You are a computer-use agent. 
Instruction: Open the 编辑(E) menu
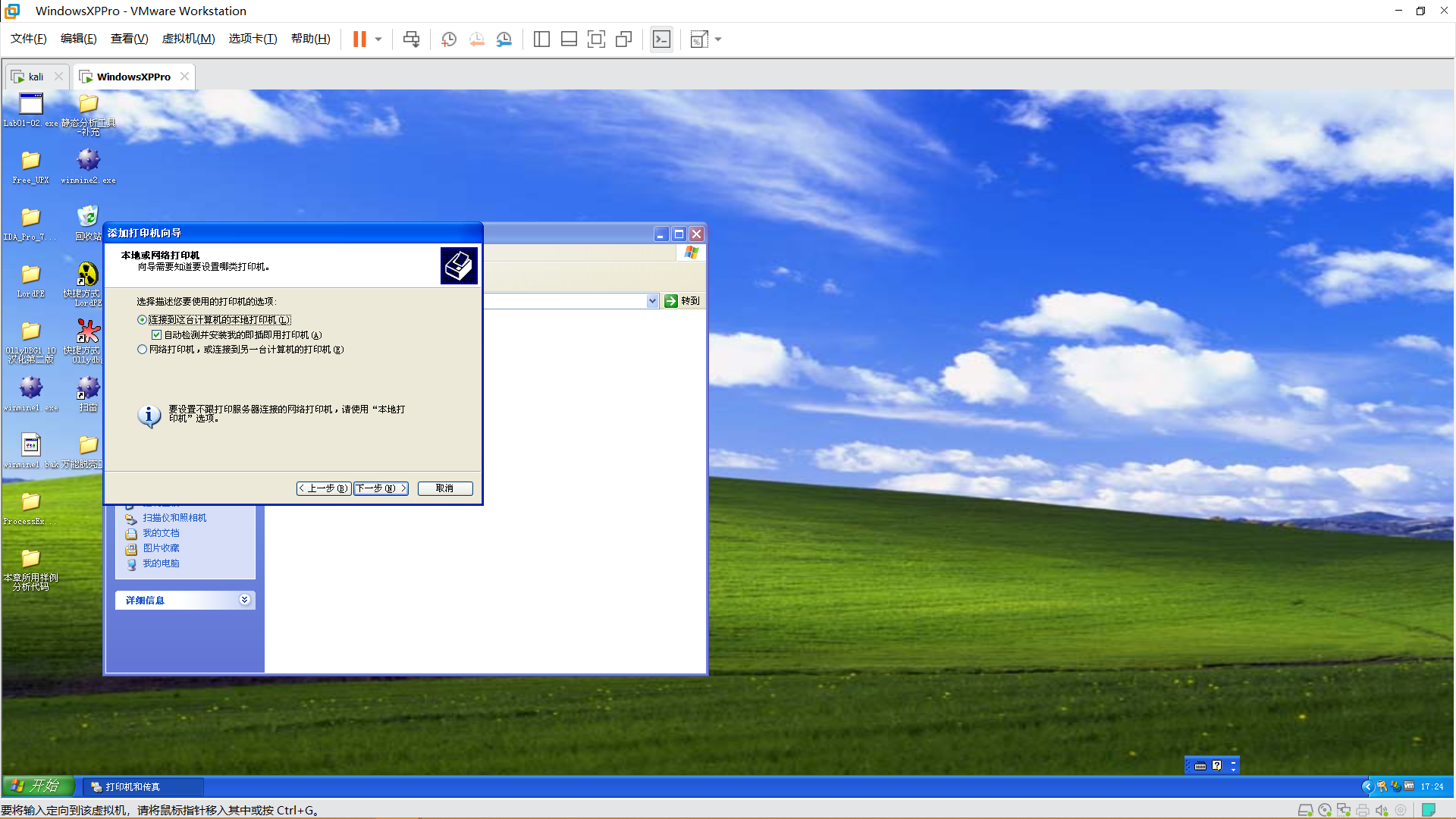[79, 39]
